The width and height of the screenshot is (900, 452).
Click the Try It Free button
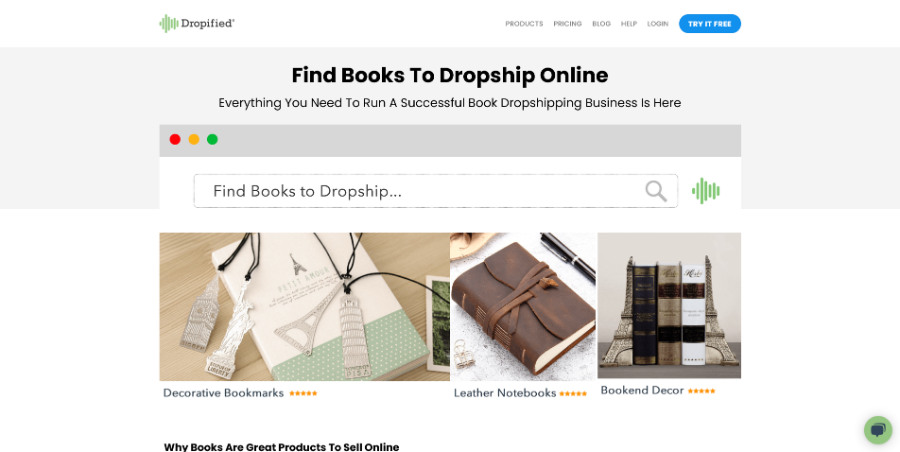point(710,24)
